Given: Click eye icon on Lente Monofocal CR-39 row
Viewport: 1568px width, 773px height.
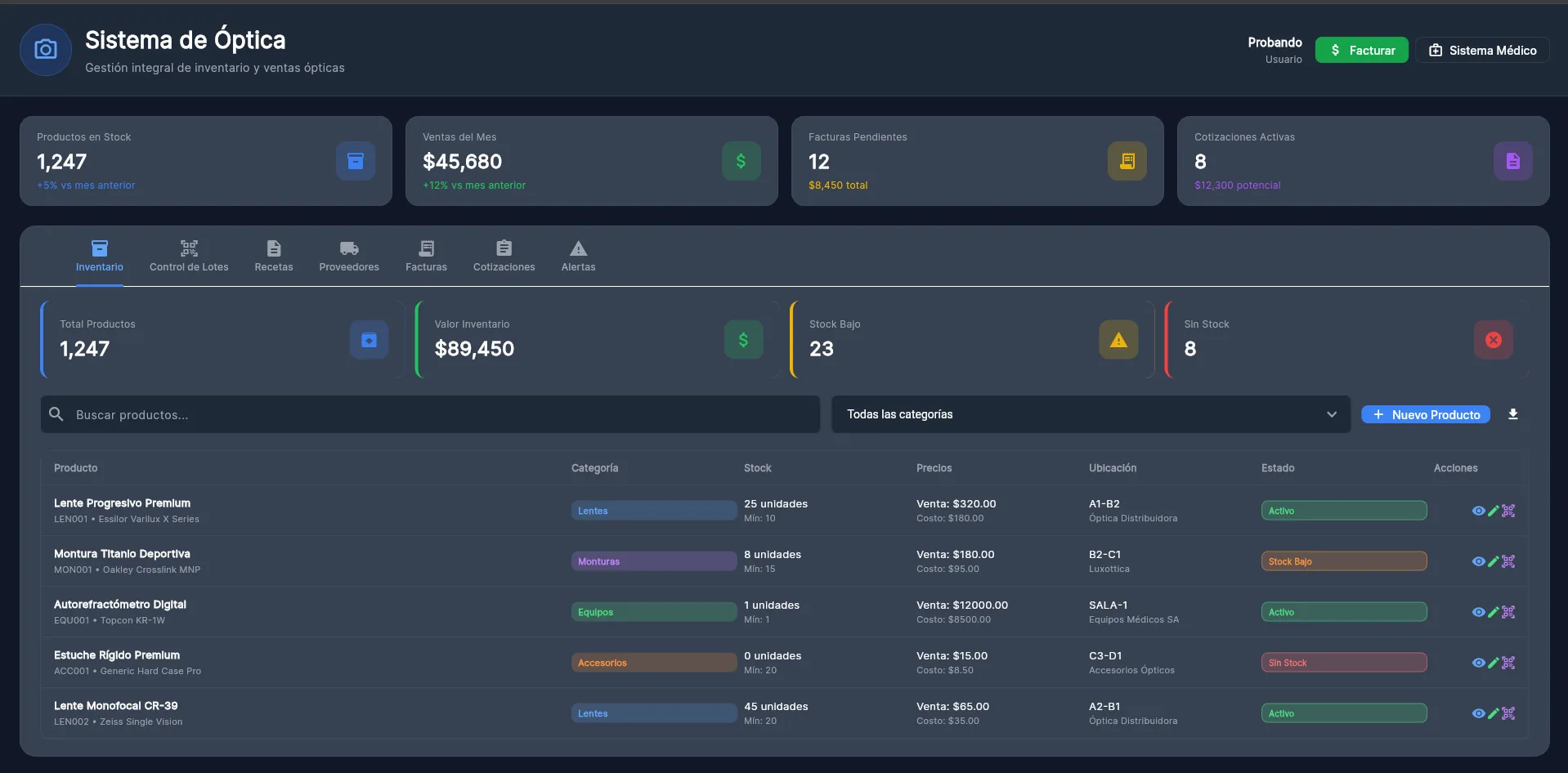Looking at the screenshot, I should pyautogui.click(x=1478, y=713).
